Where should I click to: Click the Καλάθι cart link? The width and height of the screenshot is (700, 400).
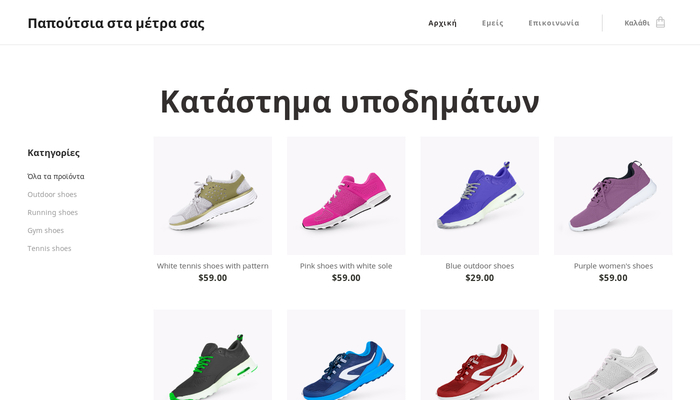[x=637, y=23]
